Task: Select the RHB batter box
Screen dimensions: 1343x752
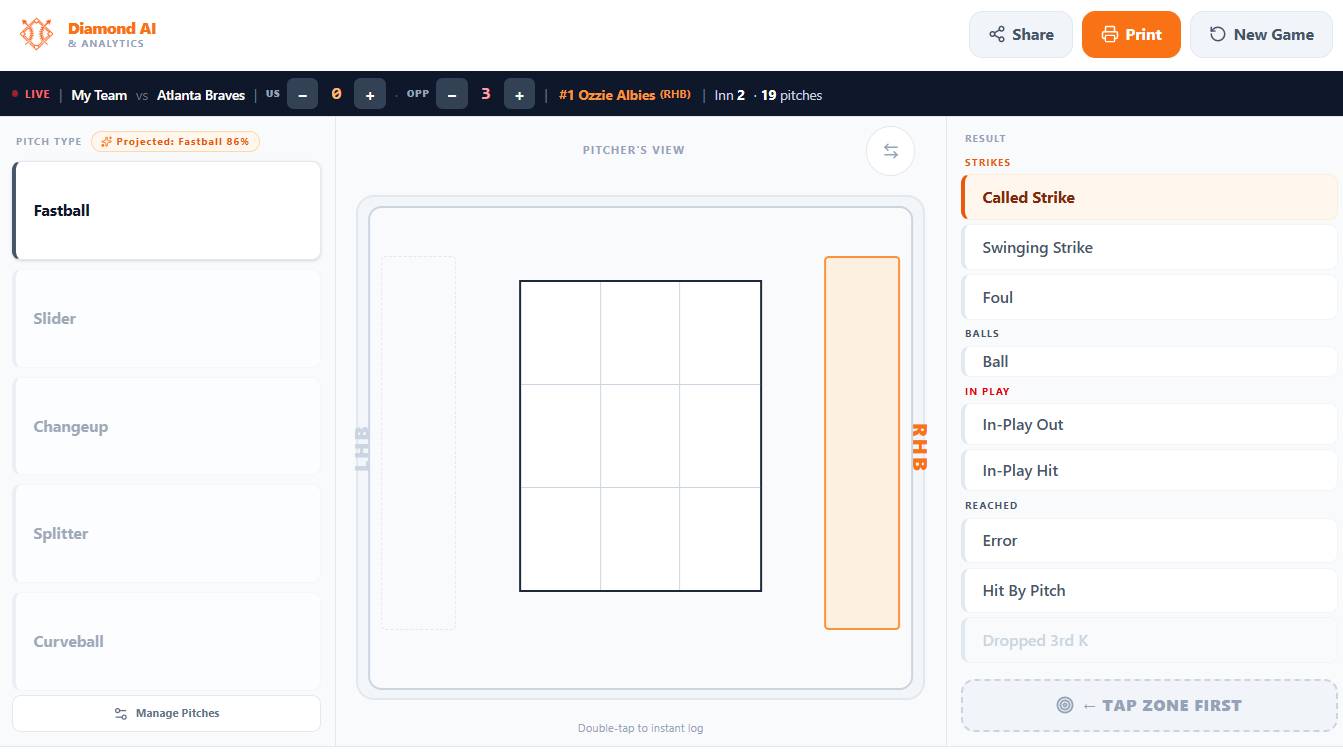Action: (862, 443)
